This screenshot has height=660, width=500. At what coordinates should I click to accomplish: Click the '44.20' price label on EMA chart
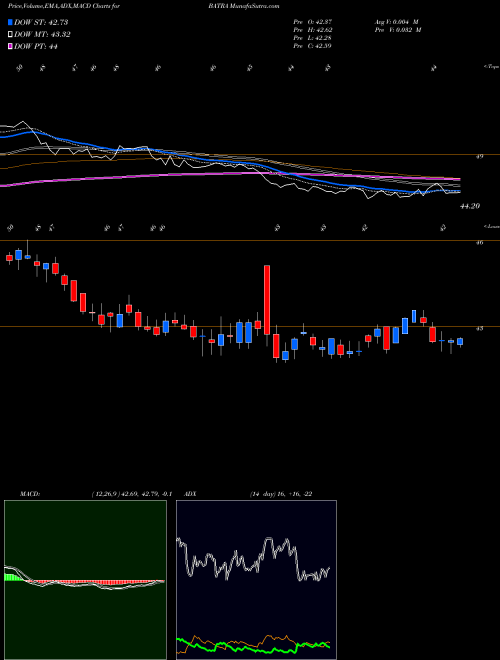tap(470, 206)
